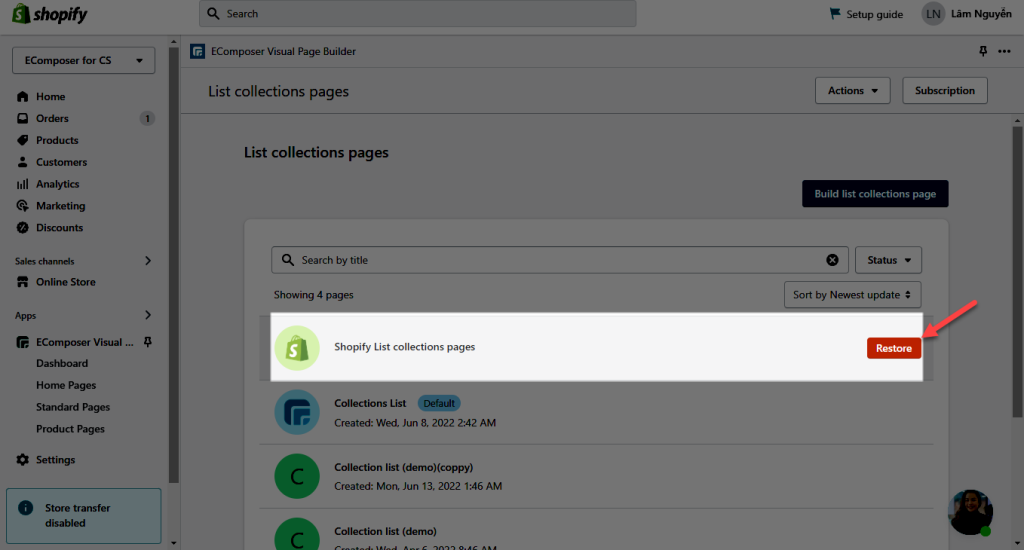Screen dimensions: 1024x550
Task: Click the Collection list (demo)(coppy) C avatar
Action: click(297, 476)
